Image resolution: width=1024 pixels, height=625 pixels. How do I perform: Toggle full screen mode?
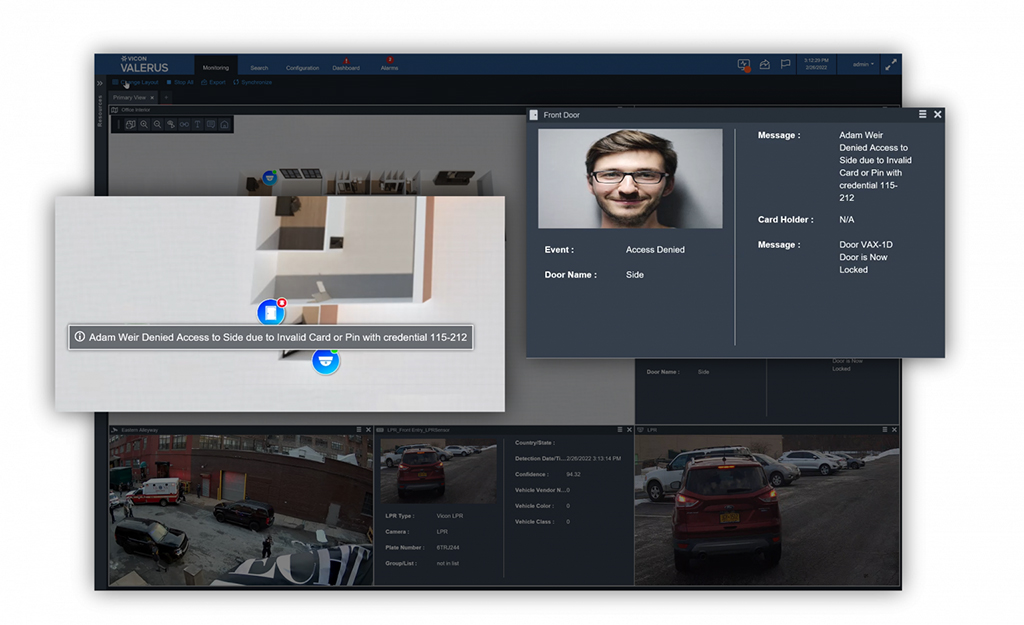point(890,64)
